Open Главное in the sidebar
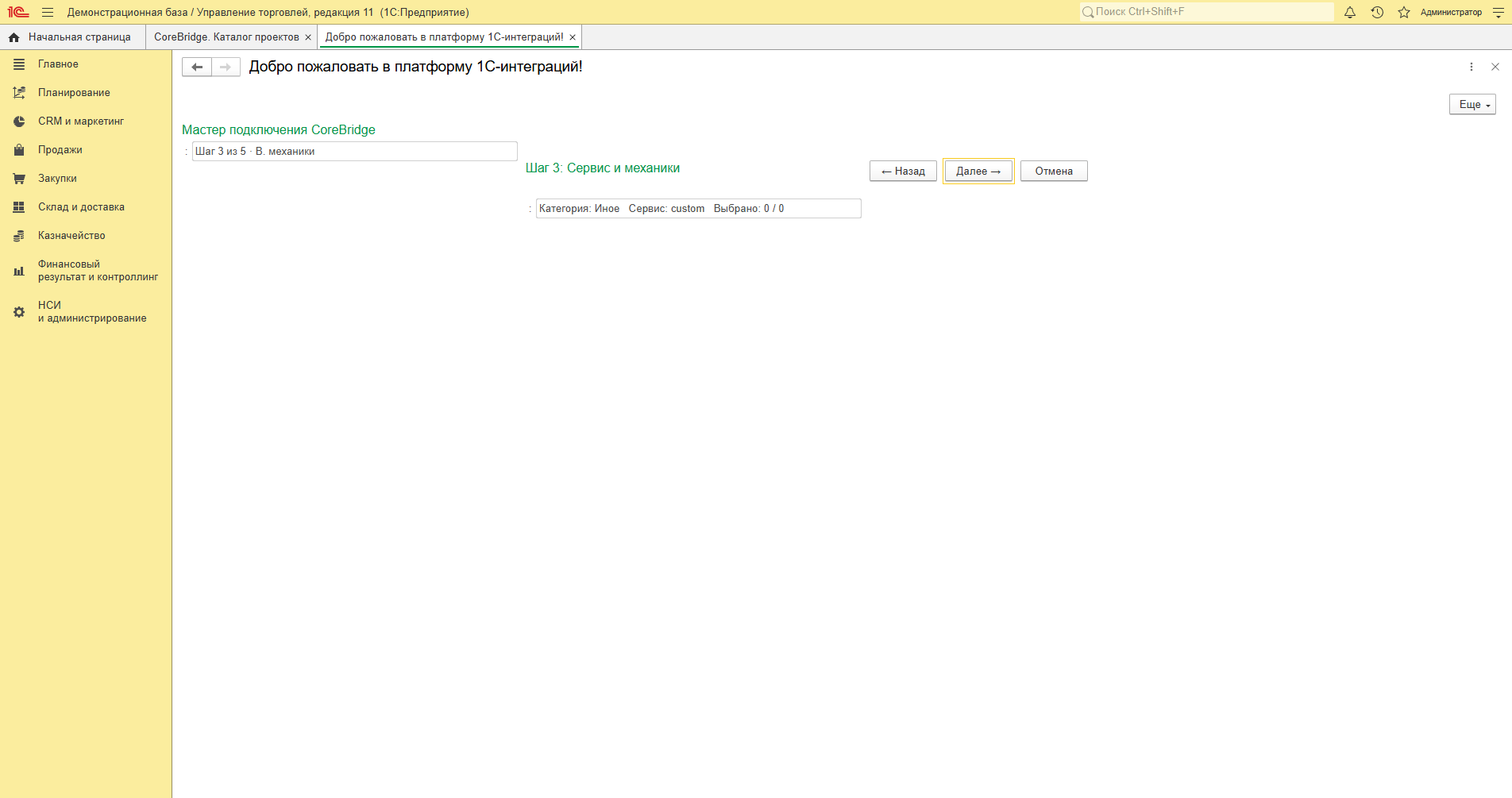Viewport: 1512px width, 798px height. [86, 64]
